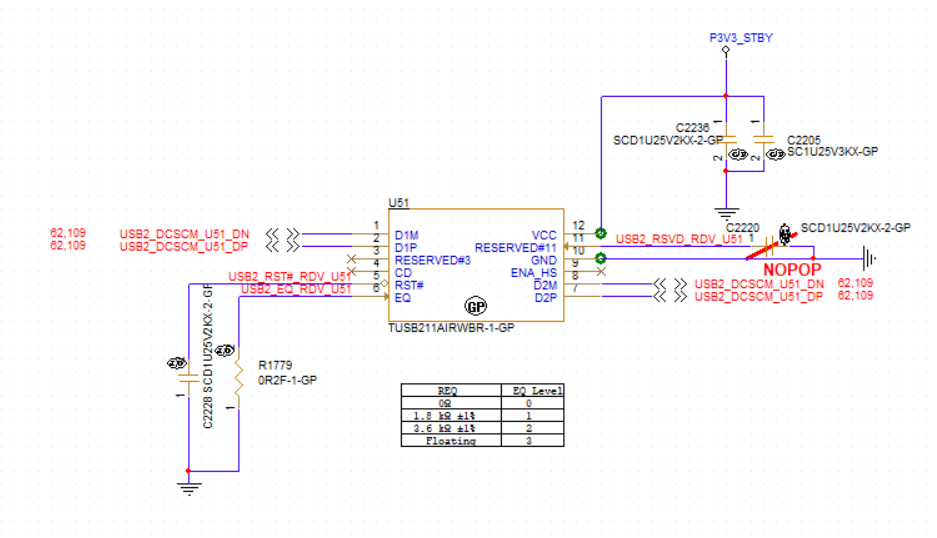Viewport: 937px width, 538px height.
Task: Click the crossed-out C2220 NOPOP capacitor
Action: click(770, 245)
